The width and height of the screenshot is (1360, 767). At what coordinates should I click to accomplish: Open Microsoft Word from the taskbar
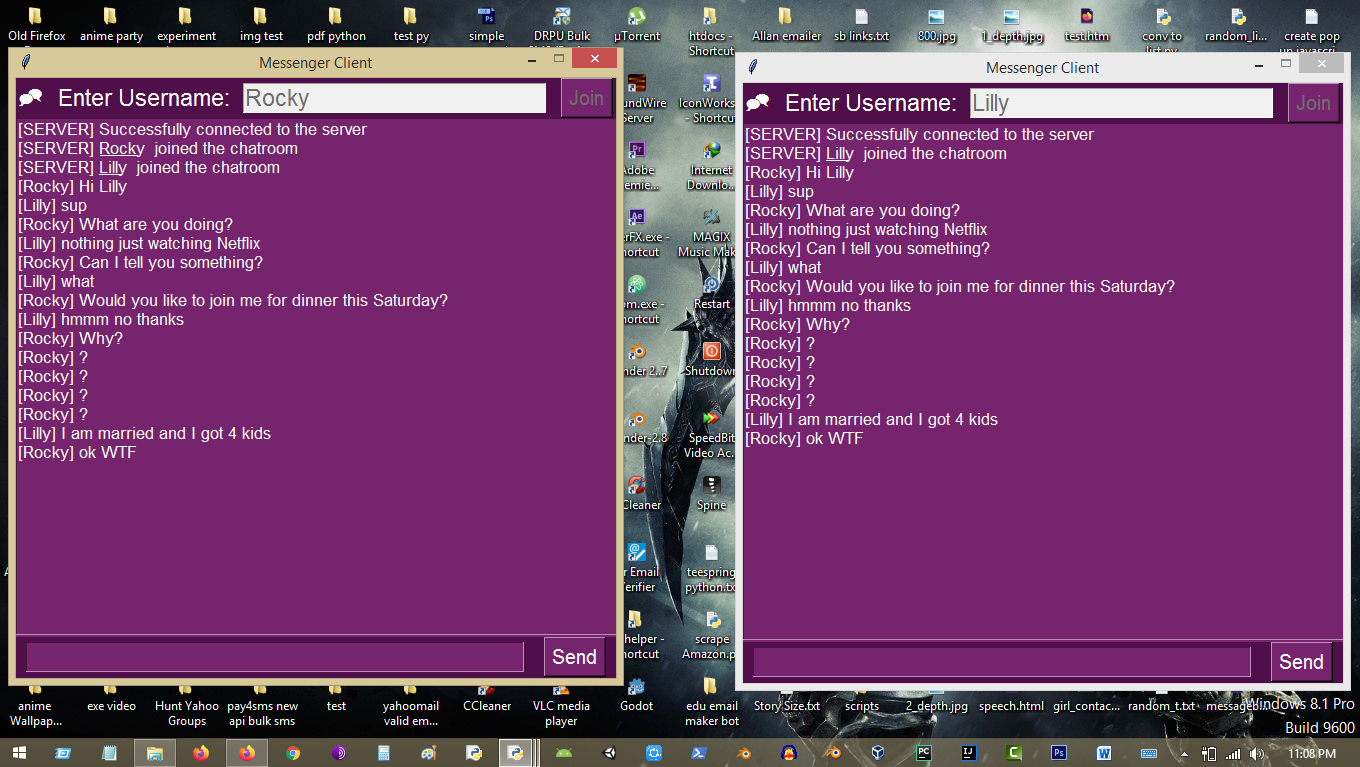(x=1104, y=753)
